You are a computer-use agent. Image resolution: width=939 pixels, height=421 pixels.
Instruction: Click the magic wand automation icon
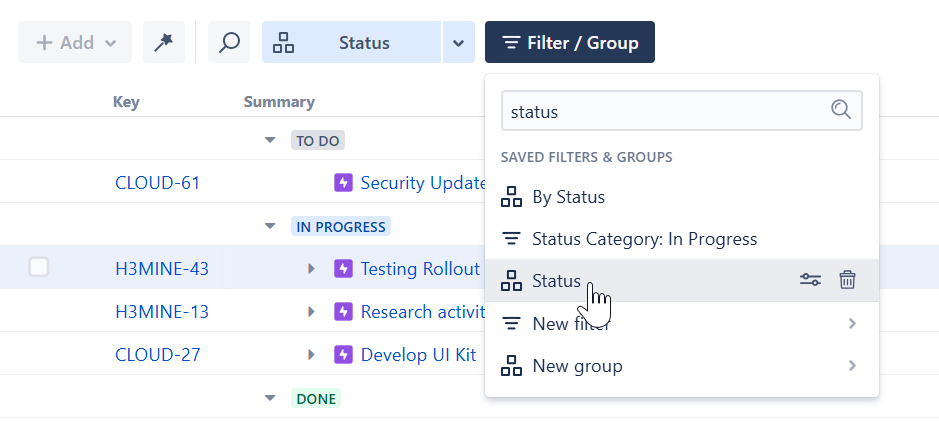[x=163, y=43]
